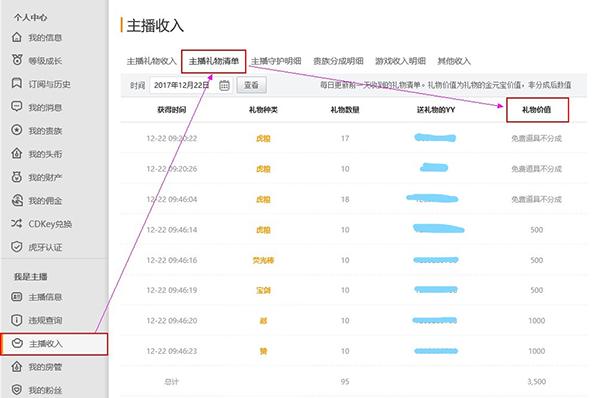Click the chat bubble icon beside 我的消息

pos(16,107)
